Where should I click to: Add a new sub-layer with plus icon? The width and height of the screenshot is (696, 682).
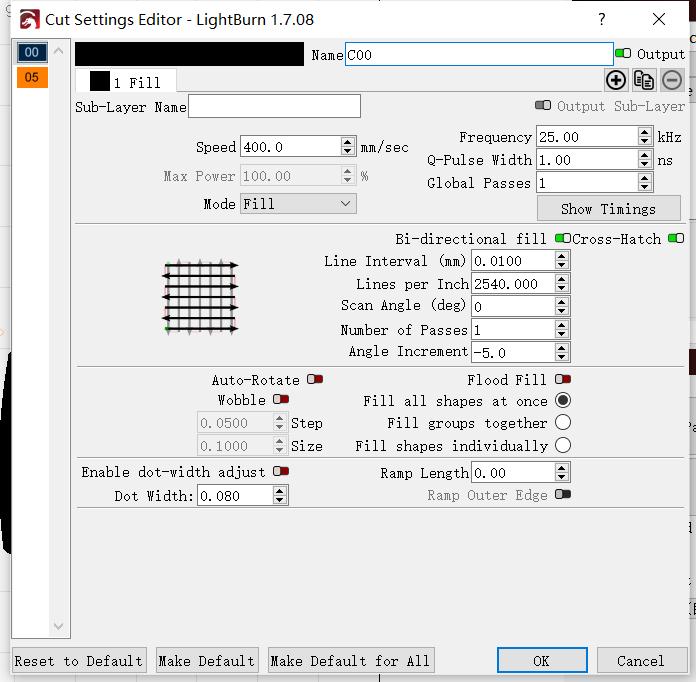[616, 81]
